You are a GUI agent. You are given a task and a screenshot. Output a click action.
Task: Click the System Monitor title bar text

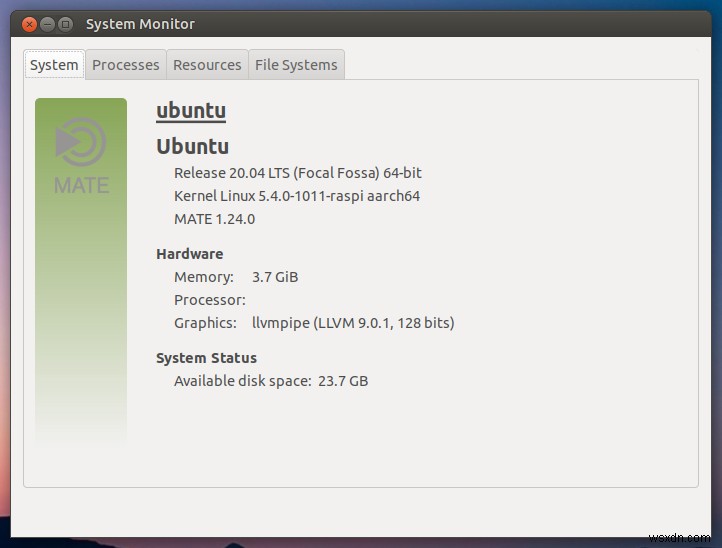pyautogui.click(x=140, y=24)
